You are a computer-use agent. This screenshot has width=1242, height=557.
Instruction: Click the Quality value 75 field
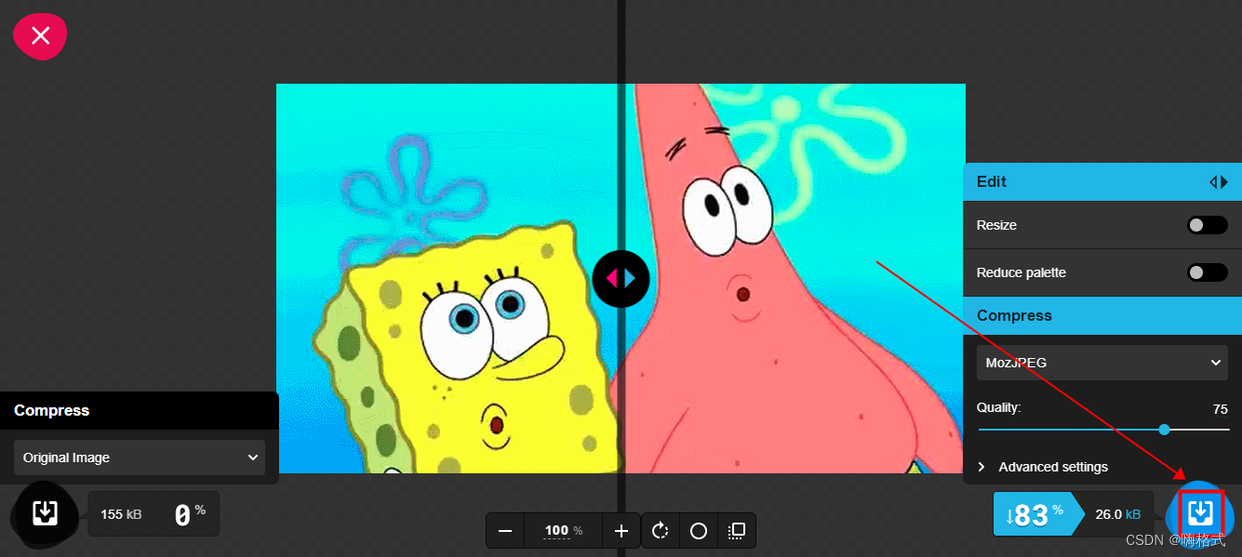(1219, 409)
